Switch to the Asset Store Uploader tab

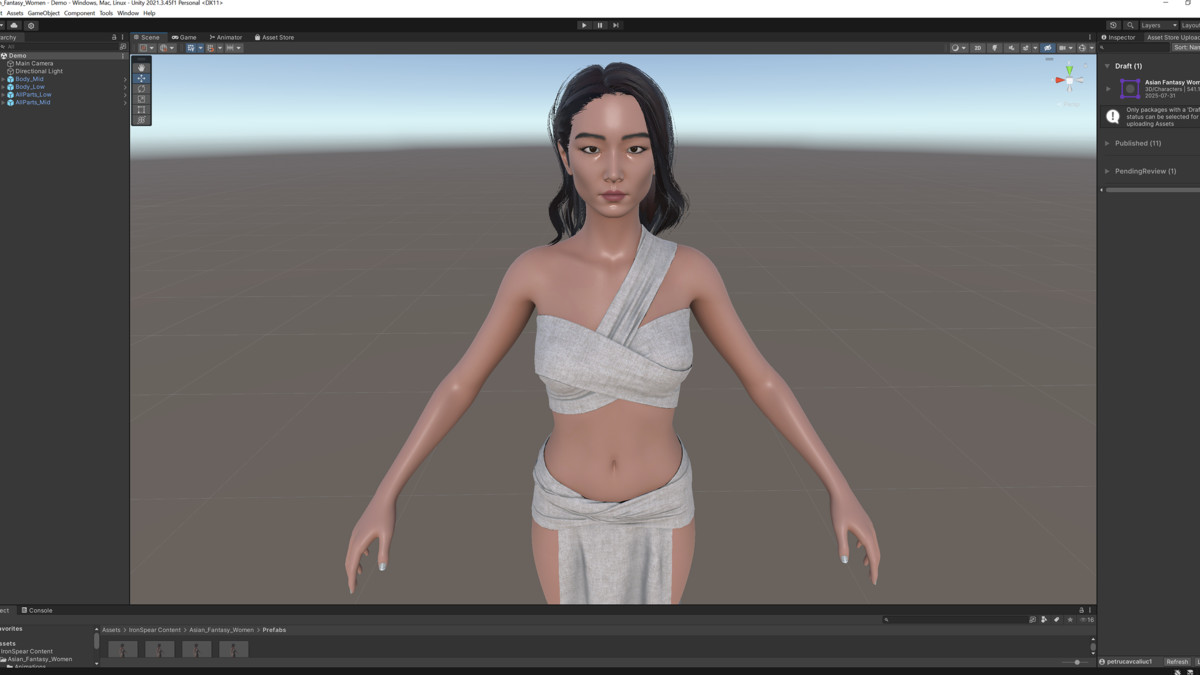(x=1172, y=37)
